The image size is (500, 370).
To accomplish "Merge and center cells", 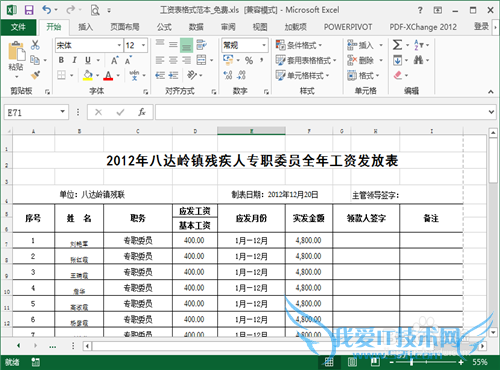I will coord(201,60).
